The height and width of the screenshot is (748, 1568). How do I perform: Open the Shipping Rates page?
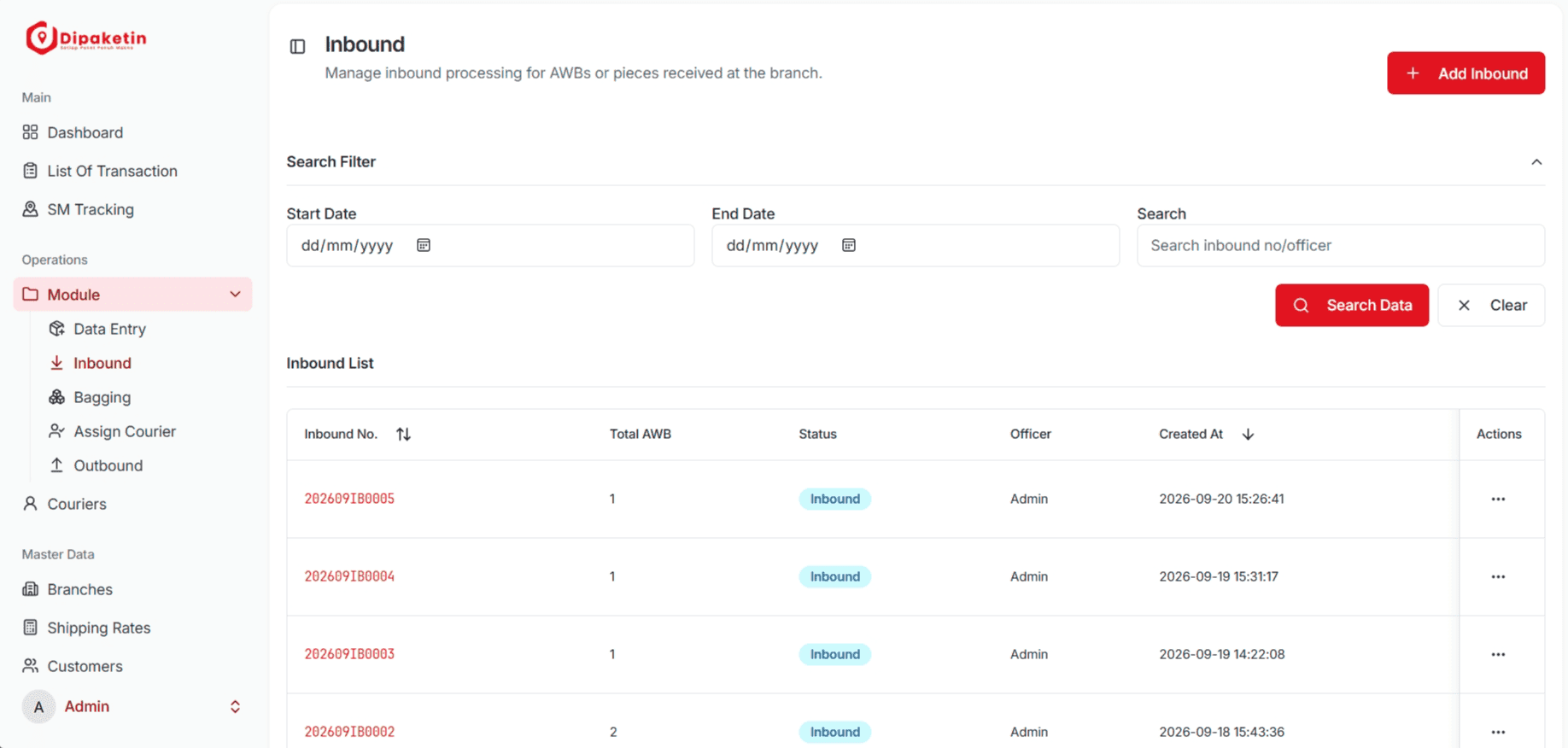[x=98, y=628]
